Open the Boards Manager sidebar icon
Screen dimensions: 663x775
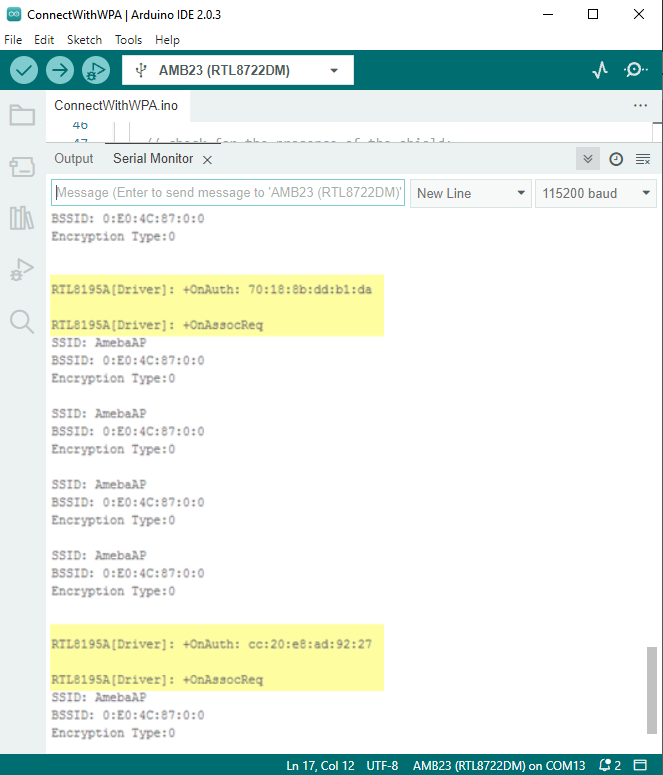pyautogui.click(x=22, y=167)
